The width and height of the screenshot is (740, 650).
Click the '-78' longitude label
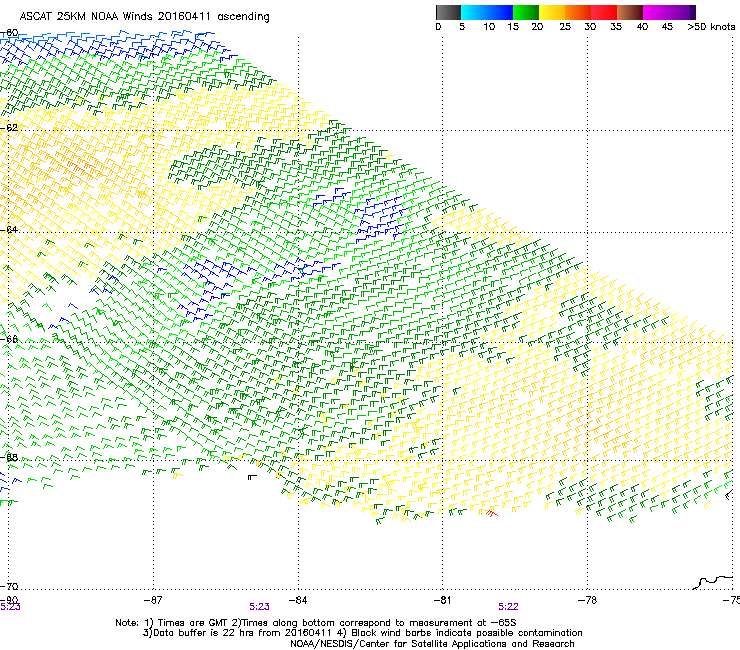[x=587, y=600]
